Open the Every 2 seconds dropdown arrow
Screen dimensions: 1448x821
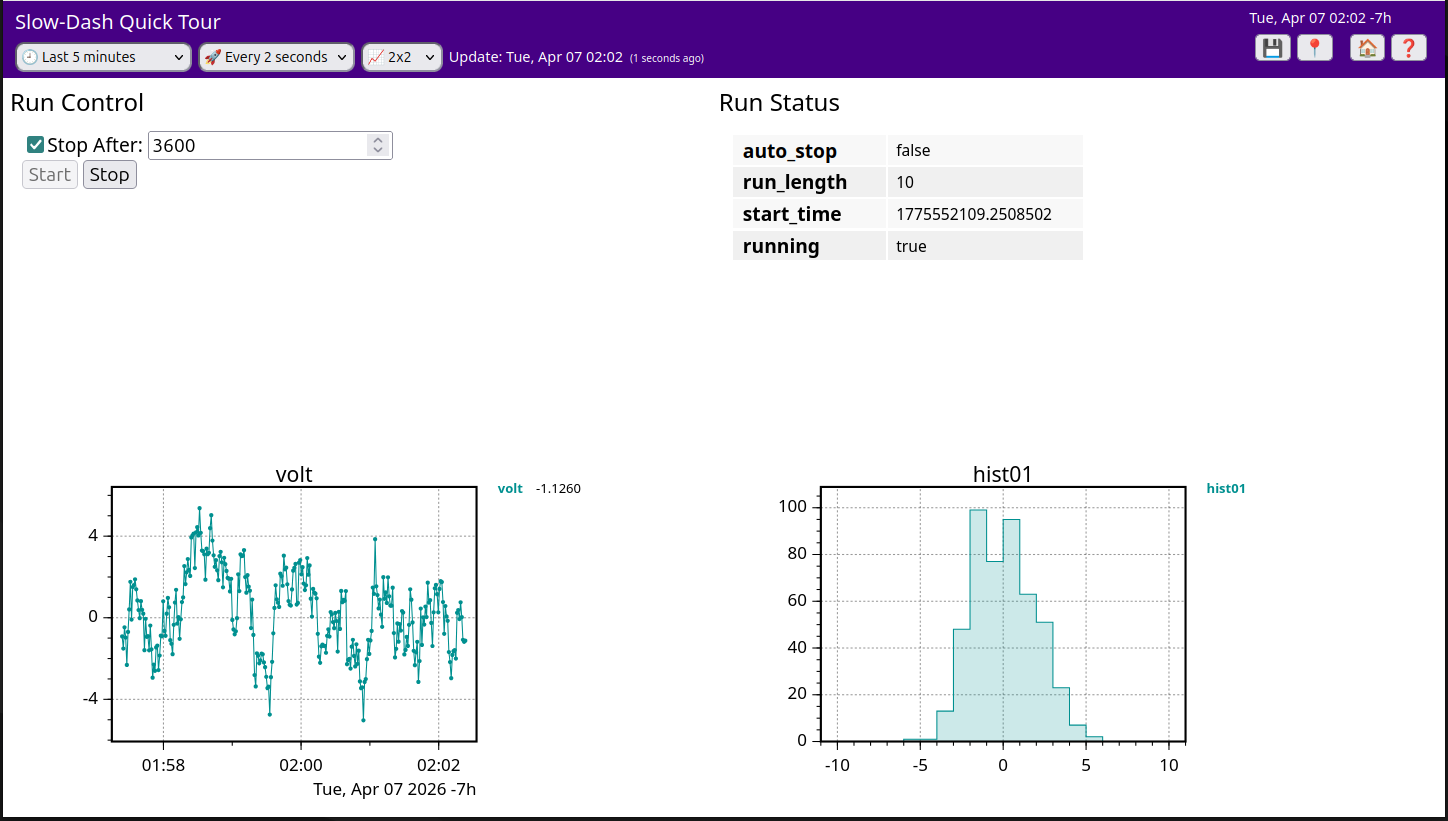[342, 58]
